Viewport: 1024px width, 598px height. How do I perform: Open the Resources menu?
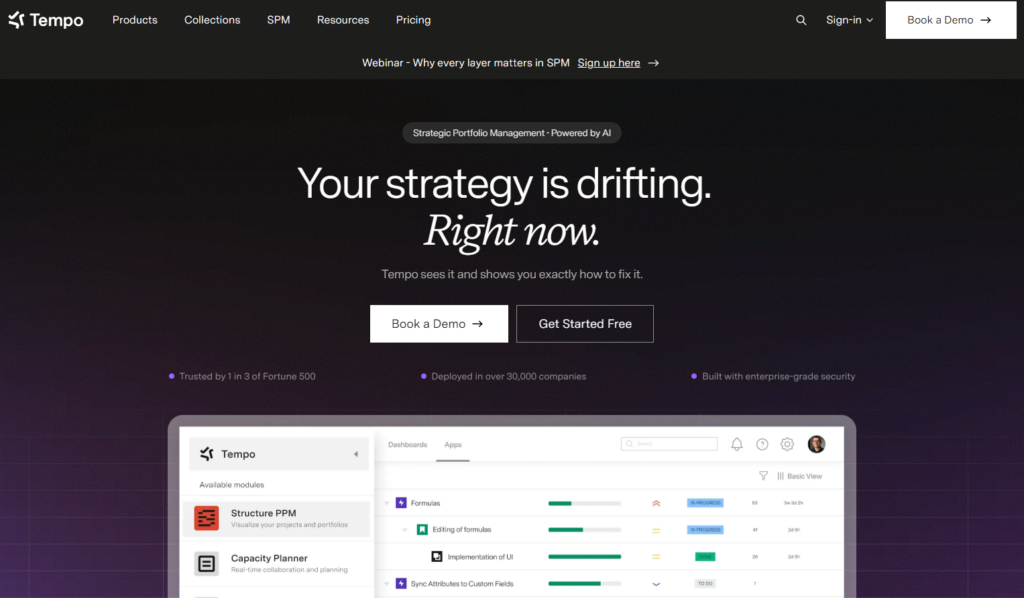click(x=343, y=20)
